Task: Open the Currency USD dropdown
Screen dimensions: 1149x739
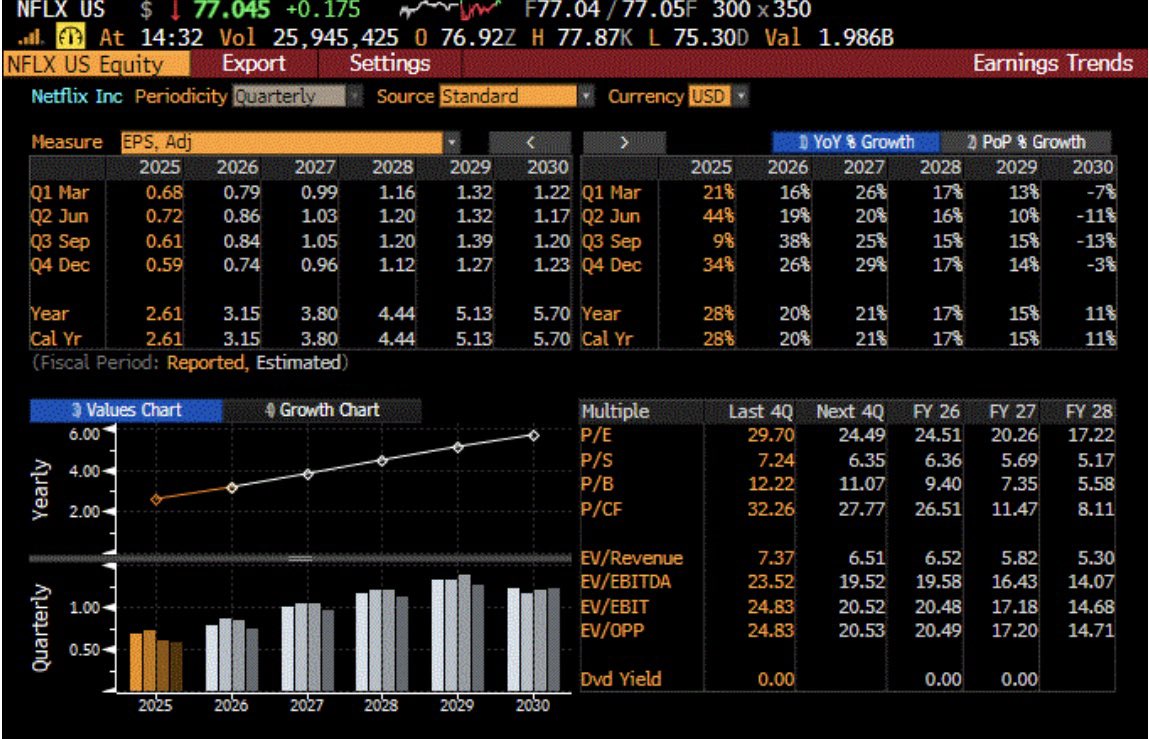Action: coord(718,97)
